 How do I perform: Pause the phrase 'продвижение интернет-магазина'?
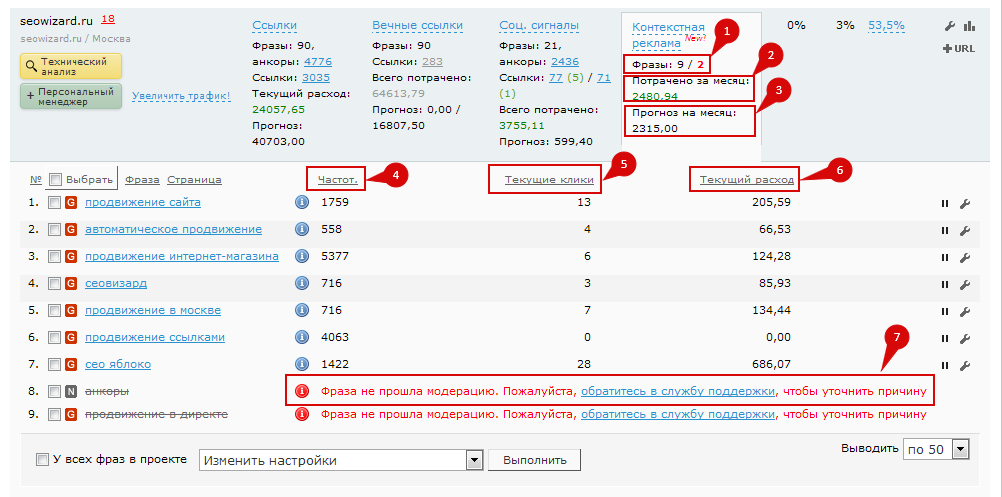[944, 257]
